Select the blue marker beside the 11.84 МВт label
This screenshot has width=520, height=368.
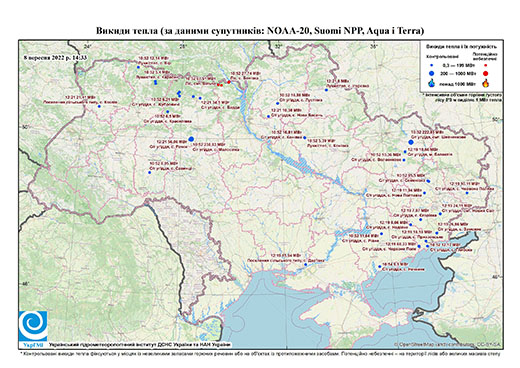pos(381,234)
